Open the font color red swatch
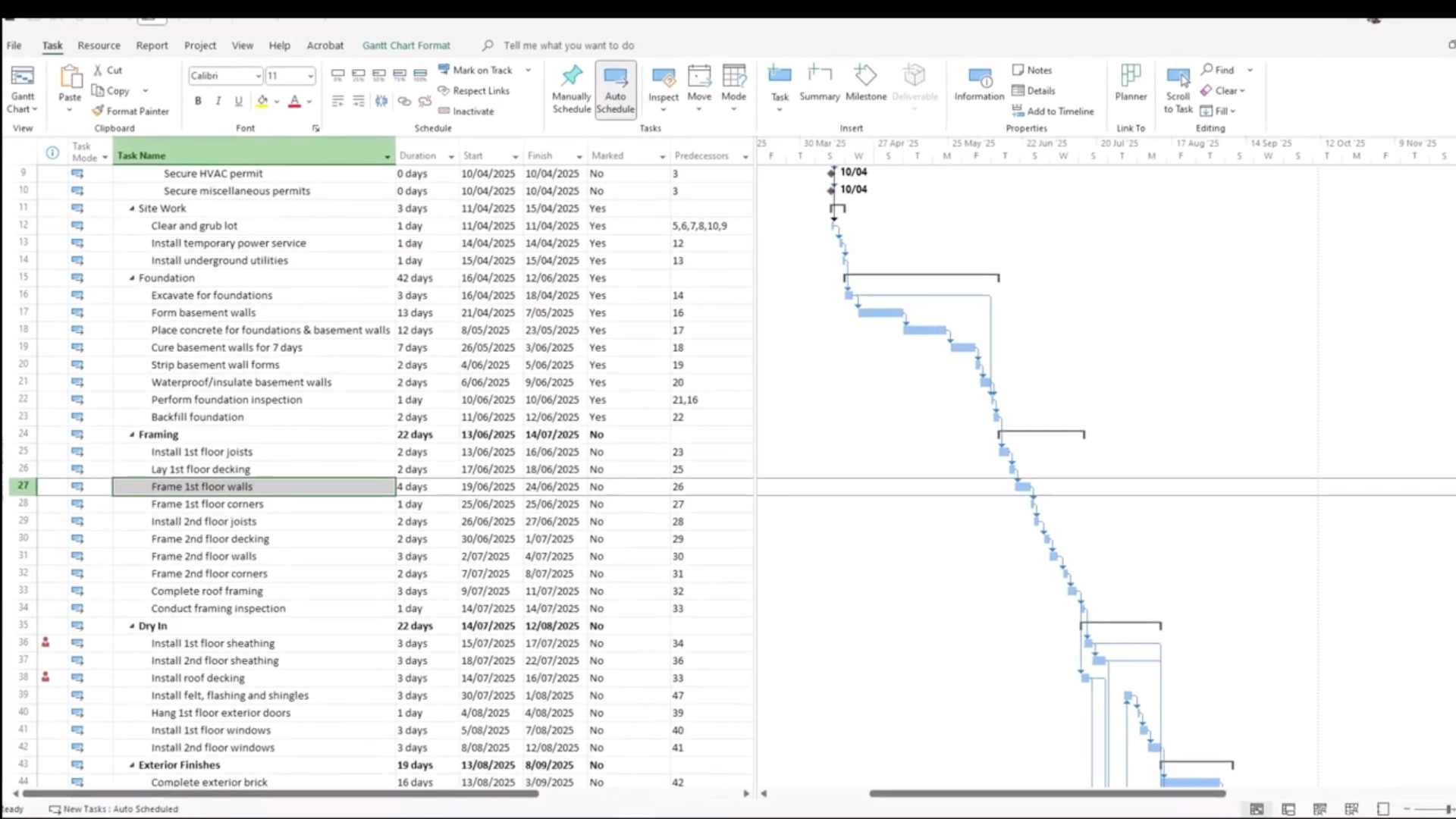 tap(295, 101)
